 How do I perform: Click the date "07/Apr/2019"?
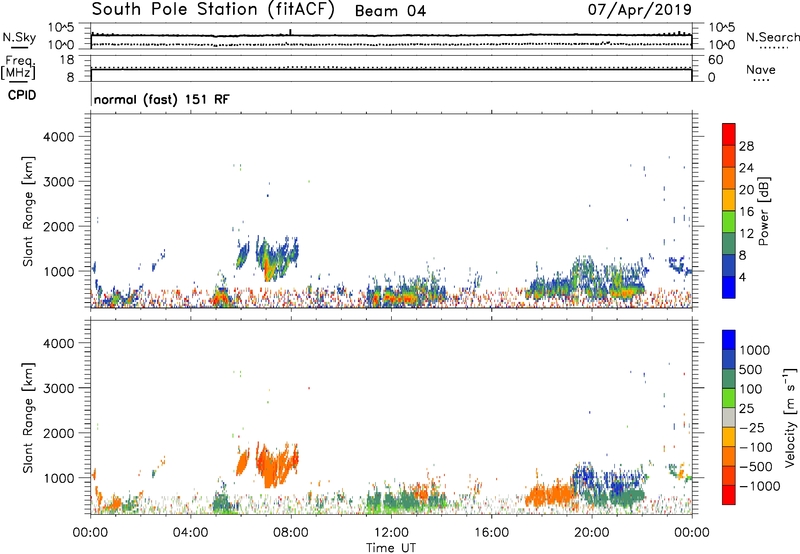pyautogui.click(x=640, y=9)
